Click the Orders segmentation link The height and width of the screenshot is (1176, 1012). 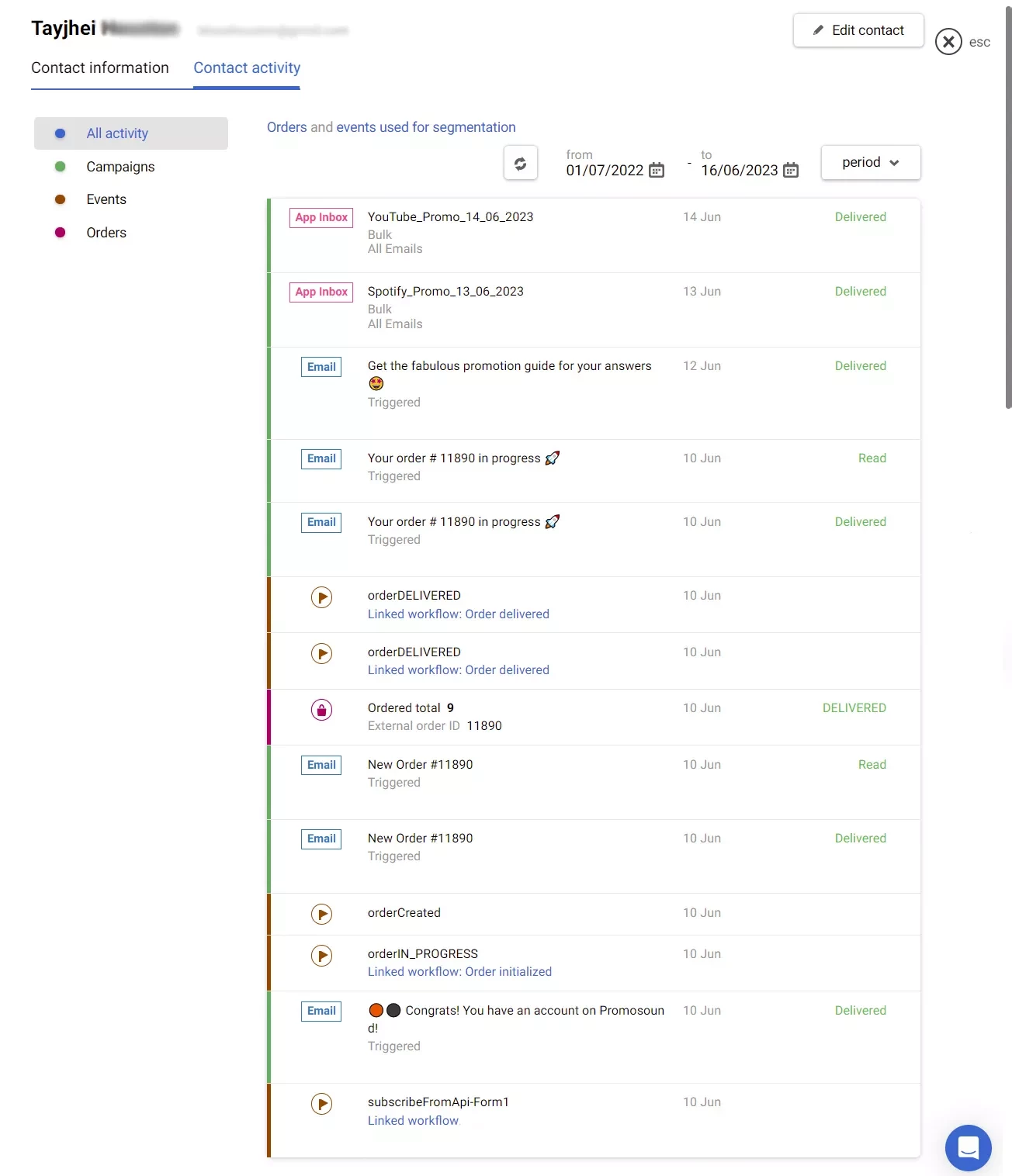tap(286, 127)
